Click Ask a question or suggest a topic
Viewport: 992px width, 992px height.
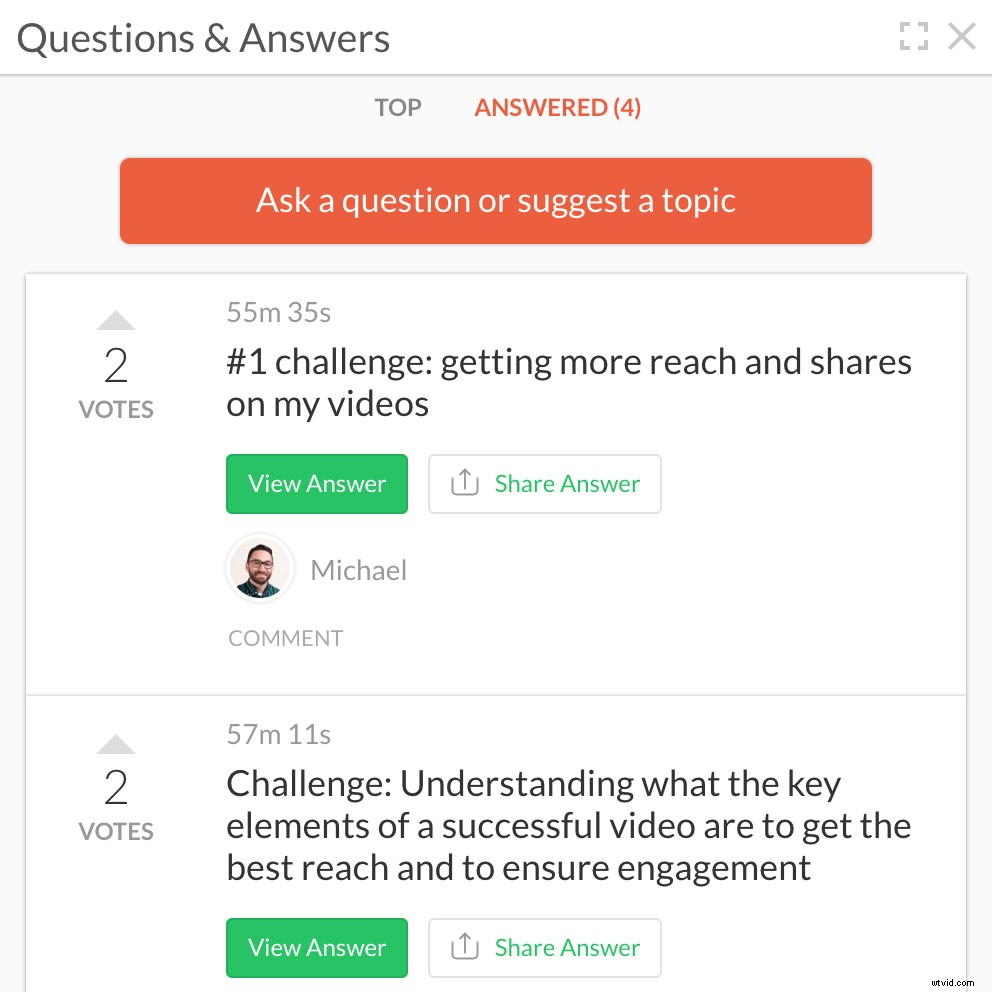pyautogui.click(x=496, y=200)
